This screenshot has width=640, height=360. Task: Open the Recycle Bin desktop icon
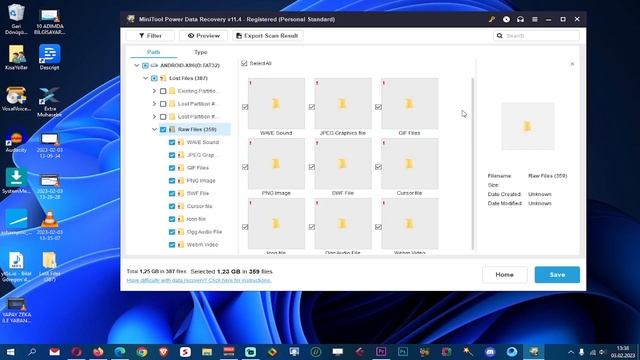point(16,19)
